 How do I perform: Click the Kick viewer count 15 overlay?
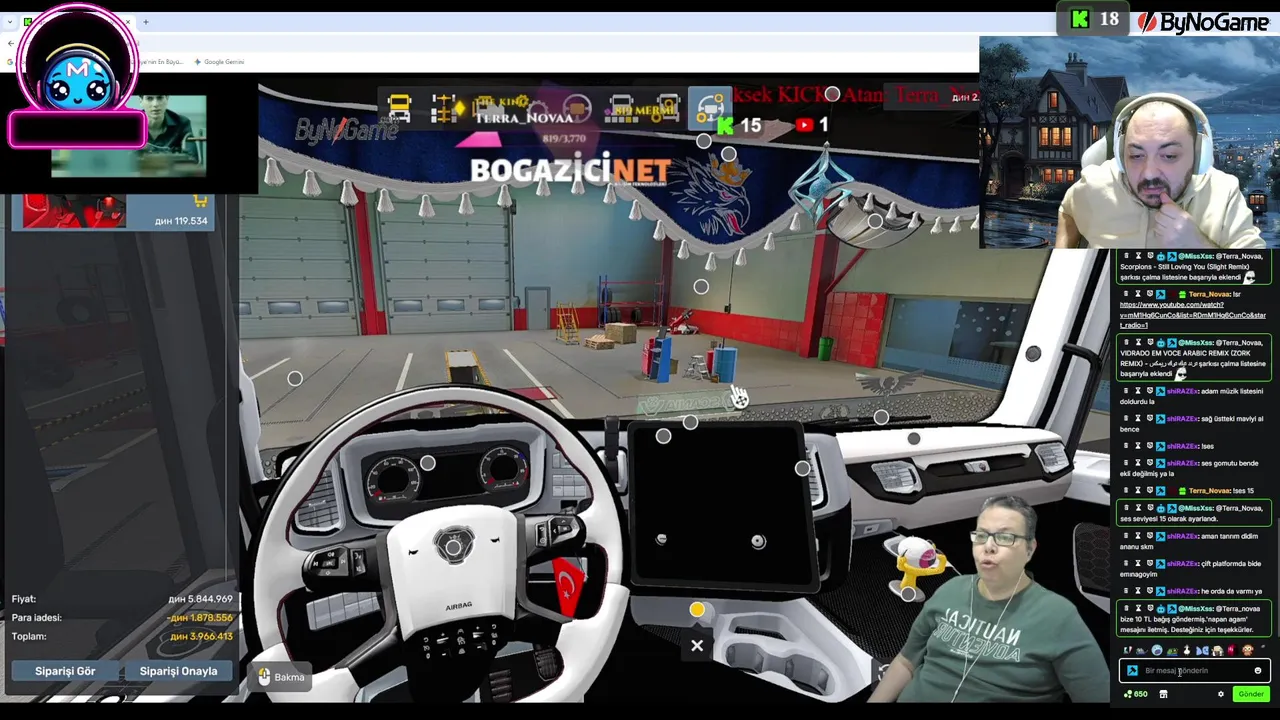pos(739,125)
